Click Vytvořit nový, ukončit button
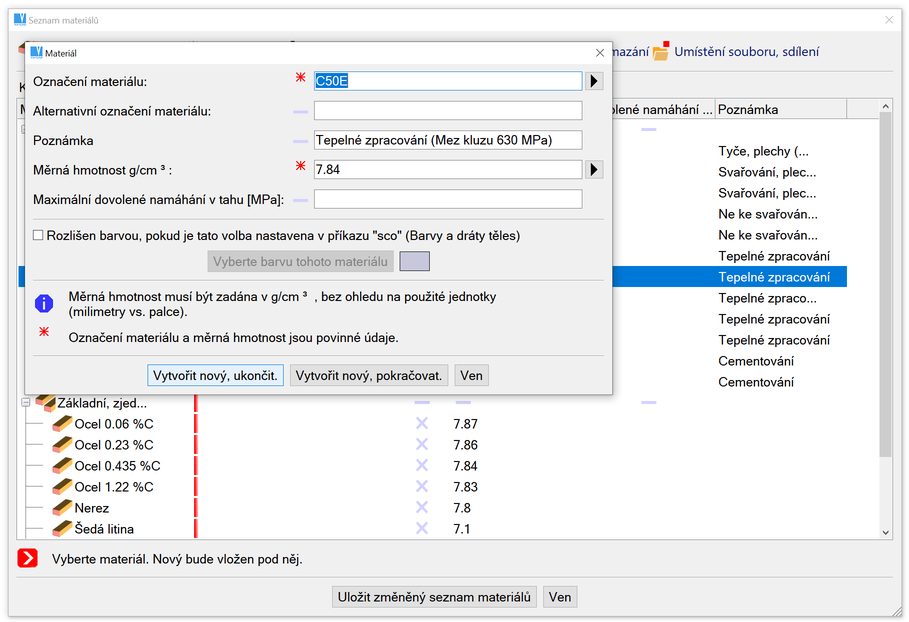Viewport: 909px width, 622px height. (x=216, y=375)
